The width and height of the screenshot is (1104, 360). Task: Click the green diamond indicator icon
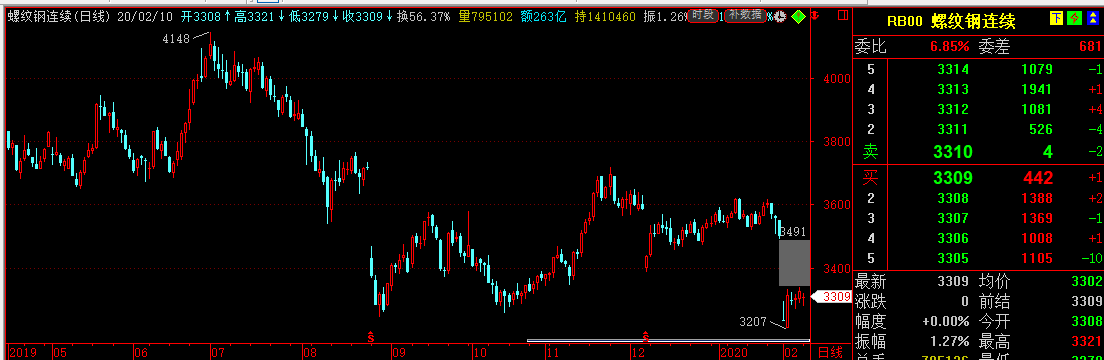[798, 16]
